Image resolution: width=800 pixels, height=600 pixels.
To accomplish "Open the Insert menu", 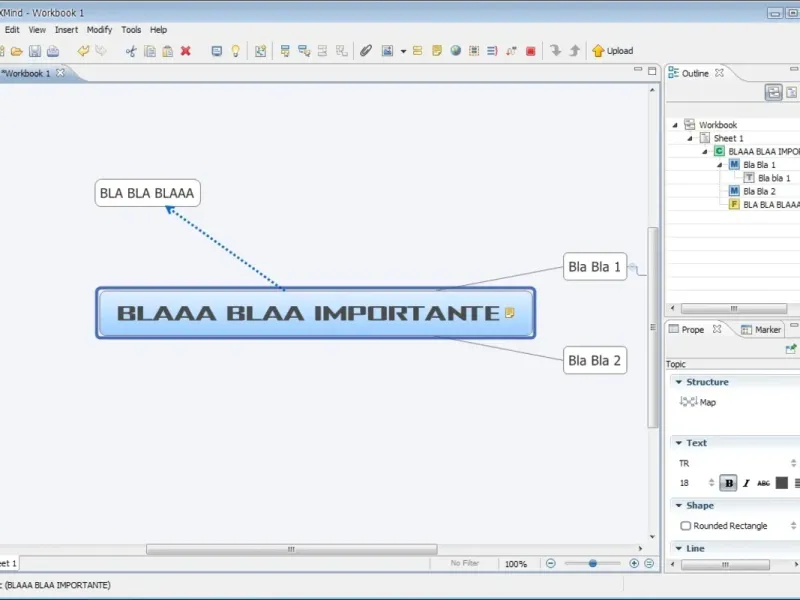I will 66,30.
